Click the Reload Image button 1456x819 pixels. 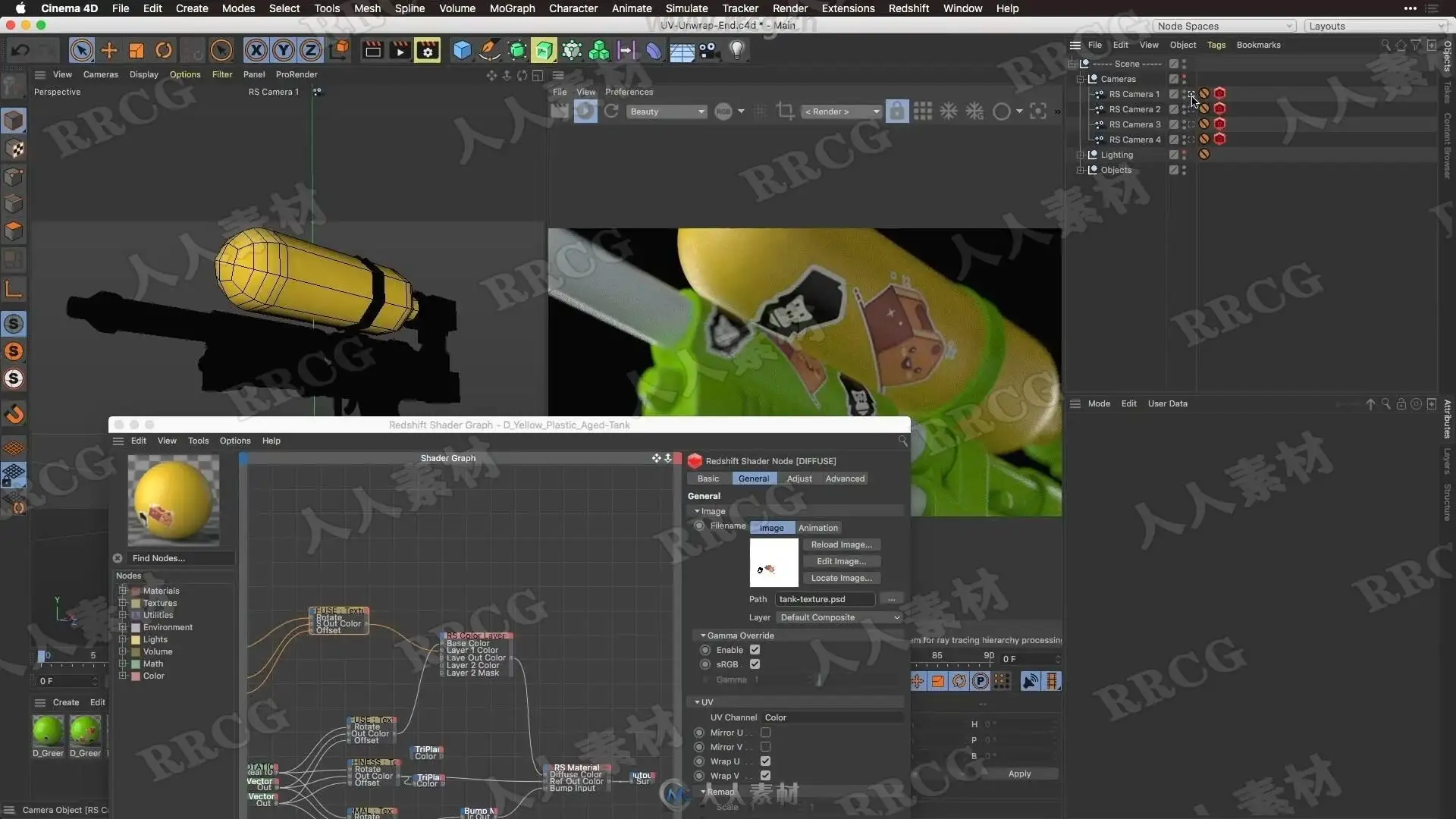[x=841, y=544]
